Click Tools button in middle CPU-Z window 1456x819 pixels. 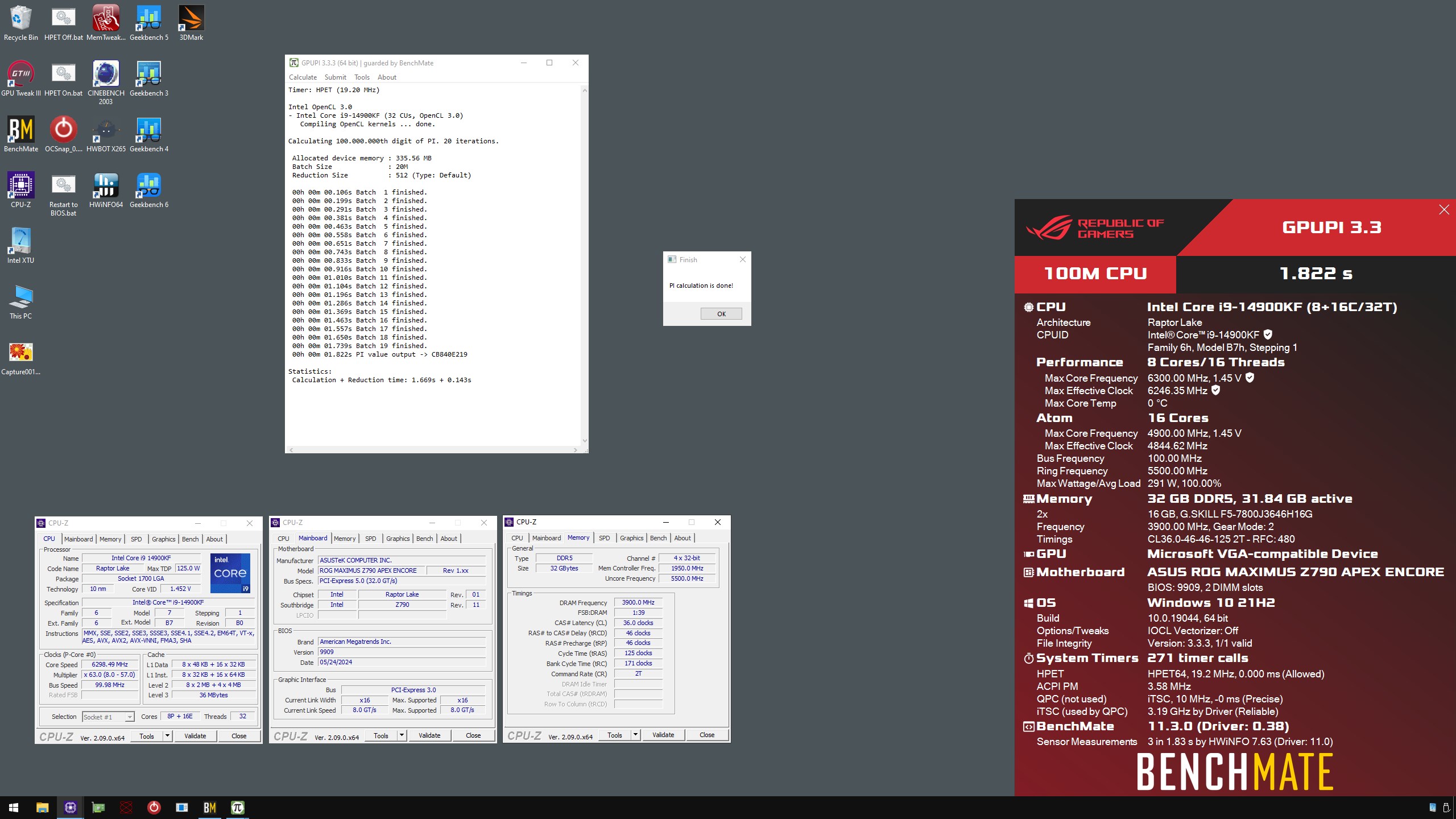(381, 735)
